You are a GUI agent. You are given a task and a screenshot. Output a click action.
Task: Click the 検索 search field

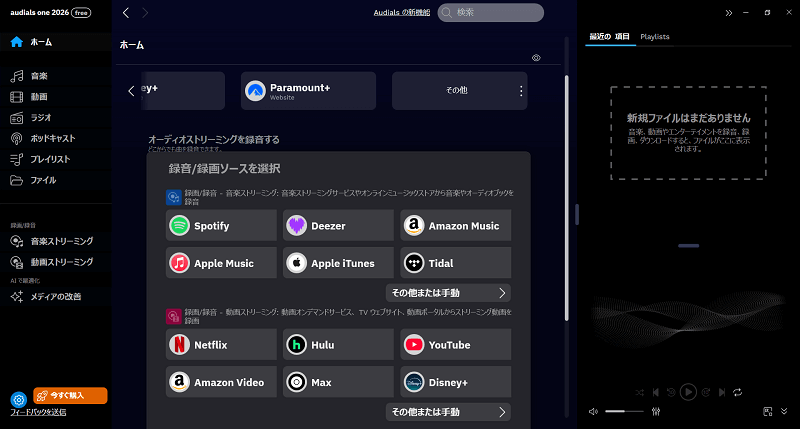pos(491,12)
